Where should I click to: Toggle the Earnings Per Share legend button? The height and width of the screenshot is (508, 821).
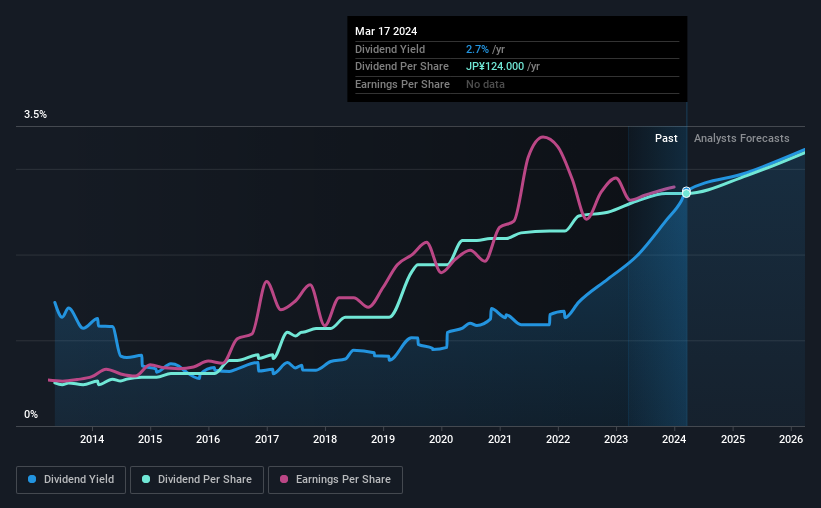335,480
